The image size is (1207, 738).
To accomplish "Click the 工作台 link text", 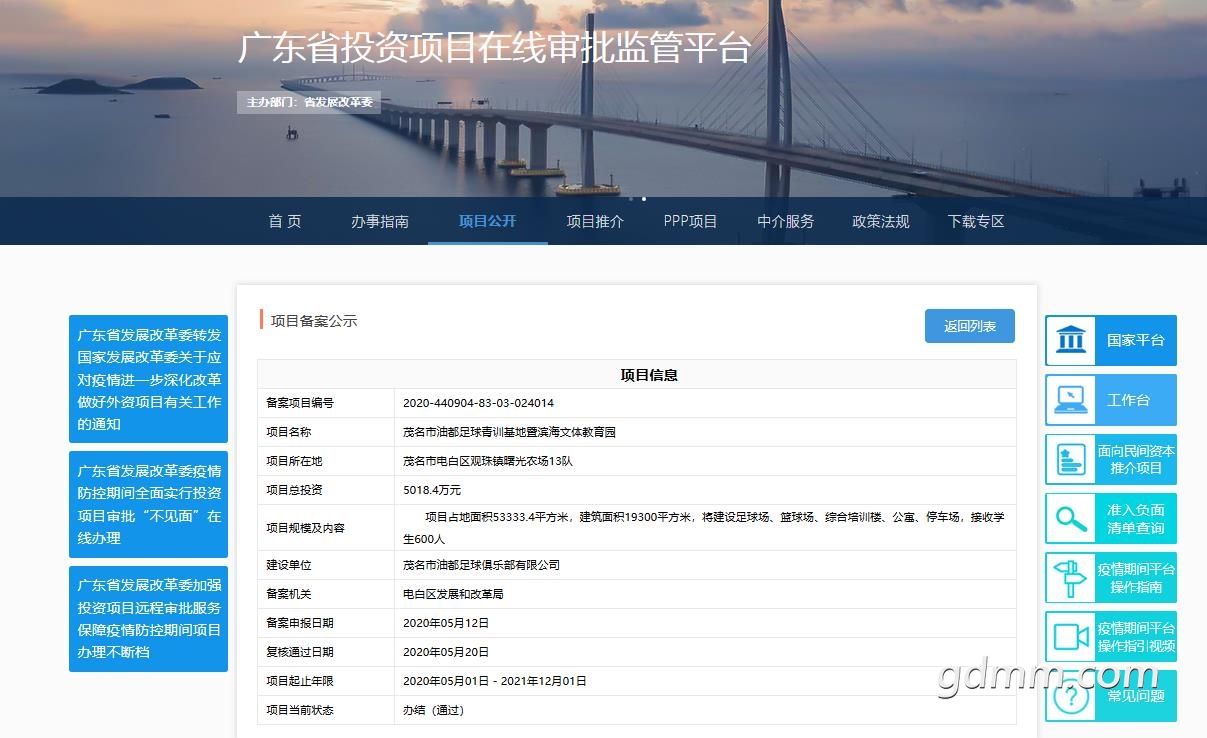I will pyautogui.click(x=1129, y=400).
